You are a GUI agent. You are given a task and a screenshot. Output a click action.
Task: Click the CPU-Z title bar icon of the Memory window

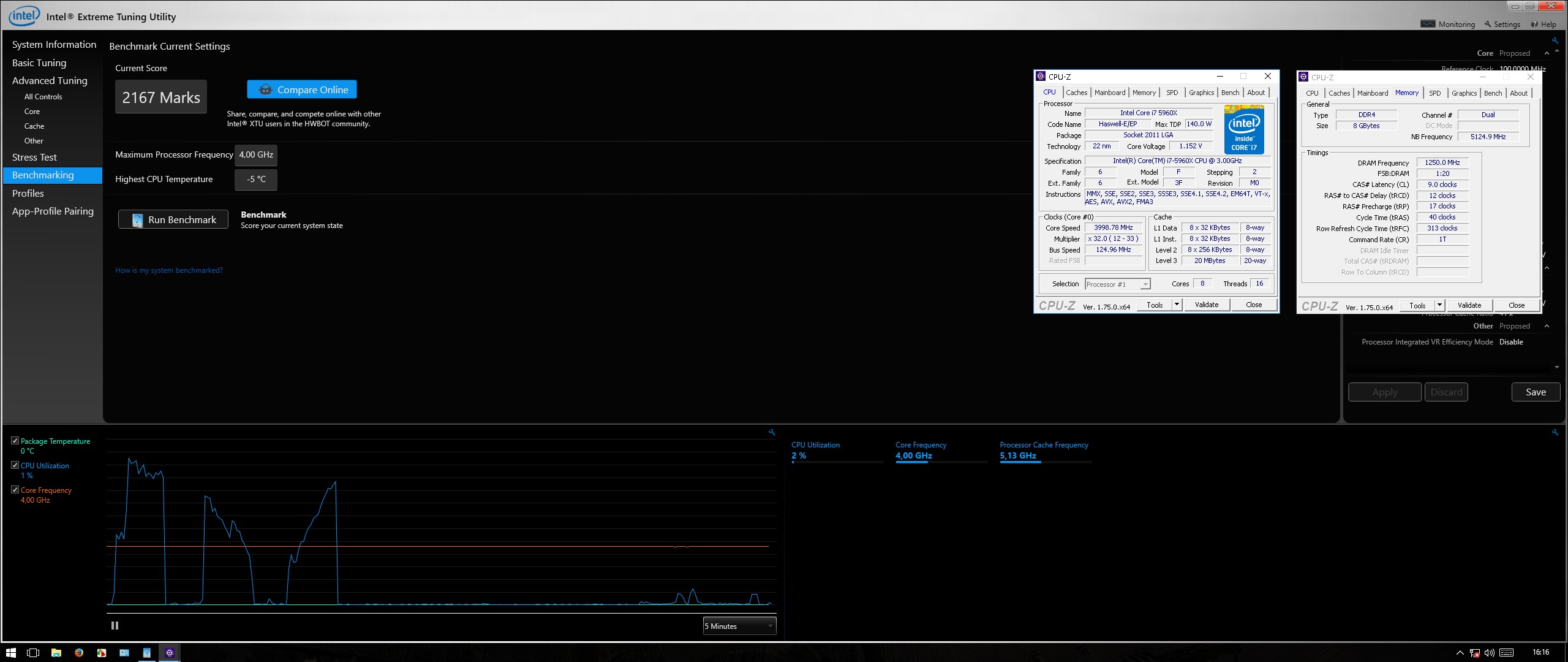(1303, 77)
